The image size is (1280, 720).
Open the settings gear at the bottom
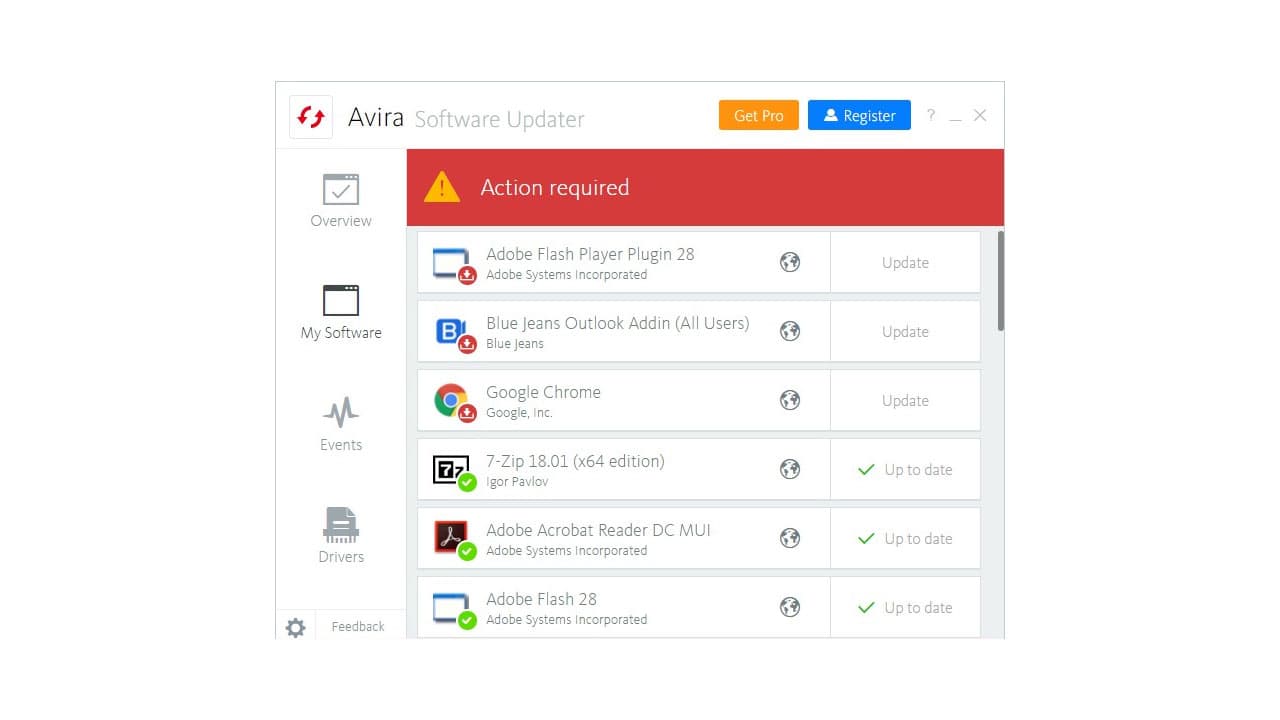click(x=295, y=627)
